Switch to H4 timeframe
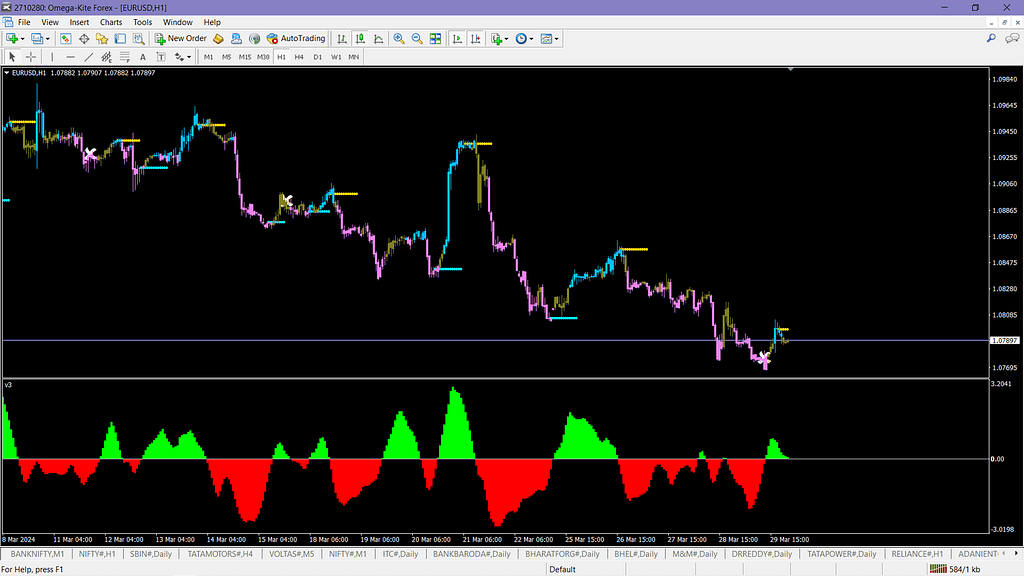Image resolution: width=1024 pixels, height=576 pixels. point(299,57)
